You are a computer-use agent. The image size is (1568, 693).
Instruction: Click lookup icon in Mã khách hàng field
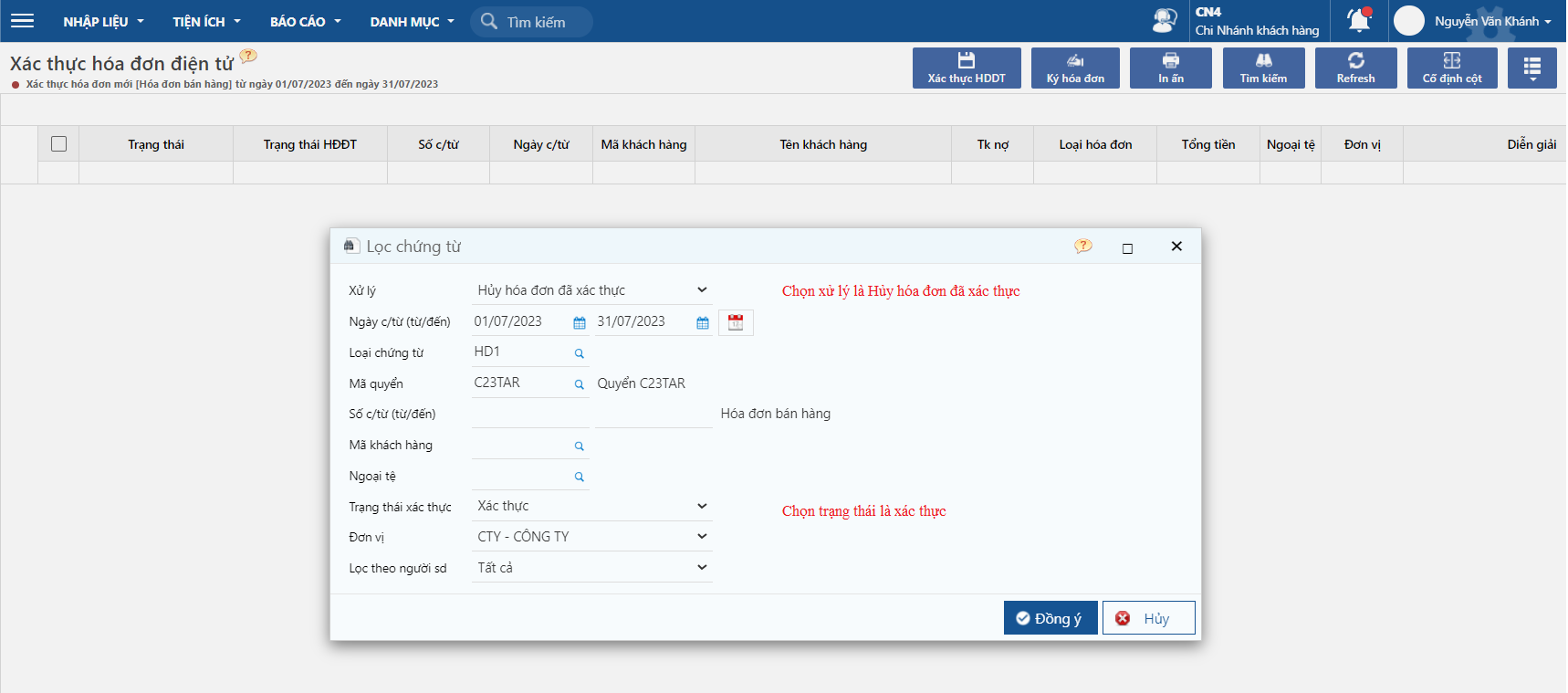coord(579,446)
